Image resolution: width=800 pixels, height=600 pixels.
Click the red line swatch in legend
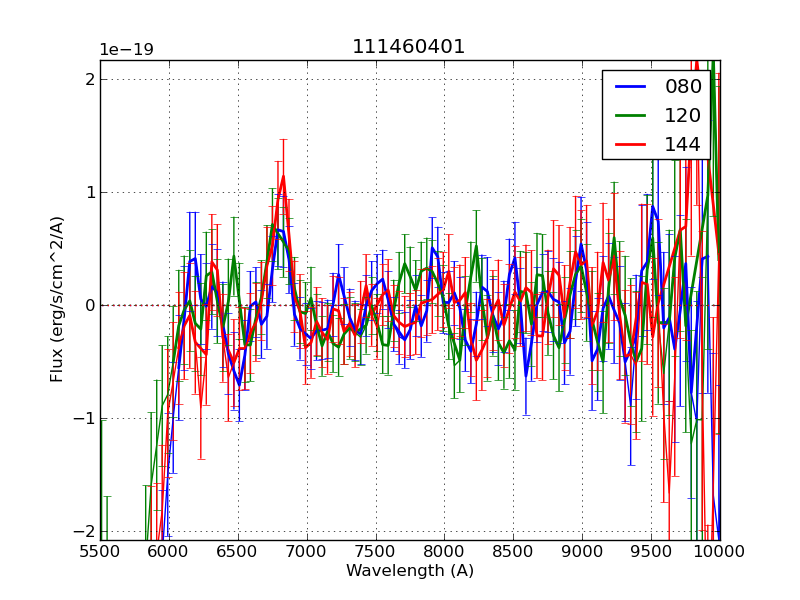pos(630,144)
